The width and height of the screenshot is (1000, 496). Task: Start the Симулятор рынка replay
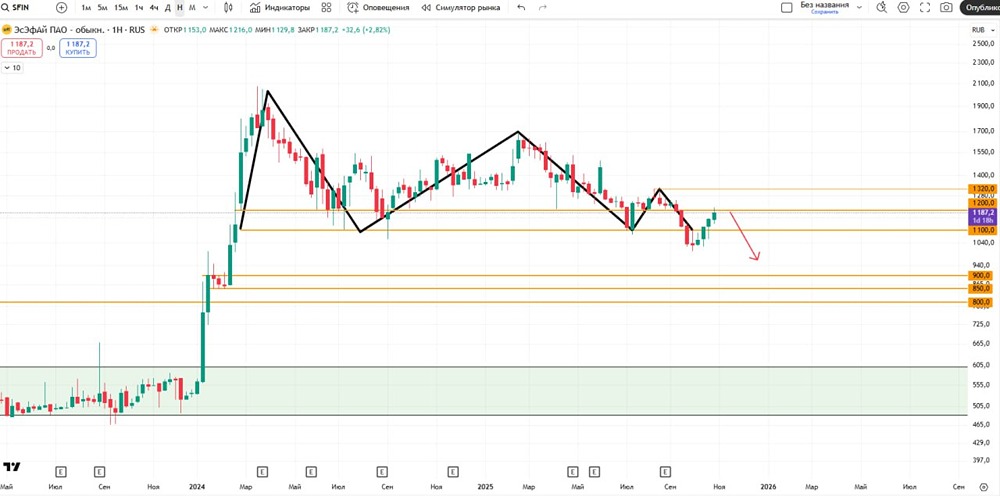[460, 8]
